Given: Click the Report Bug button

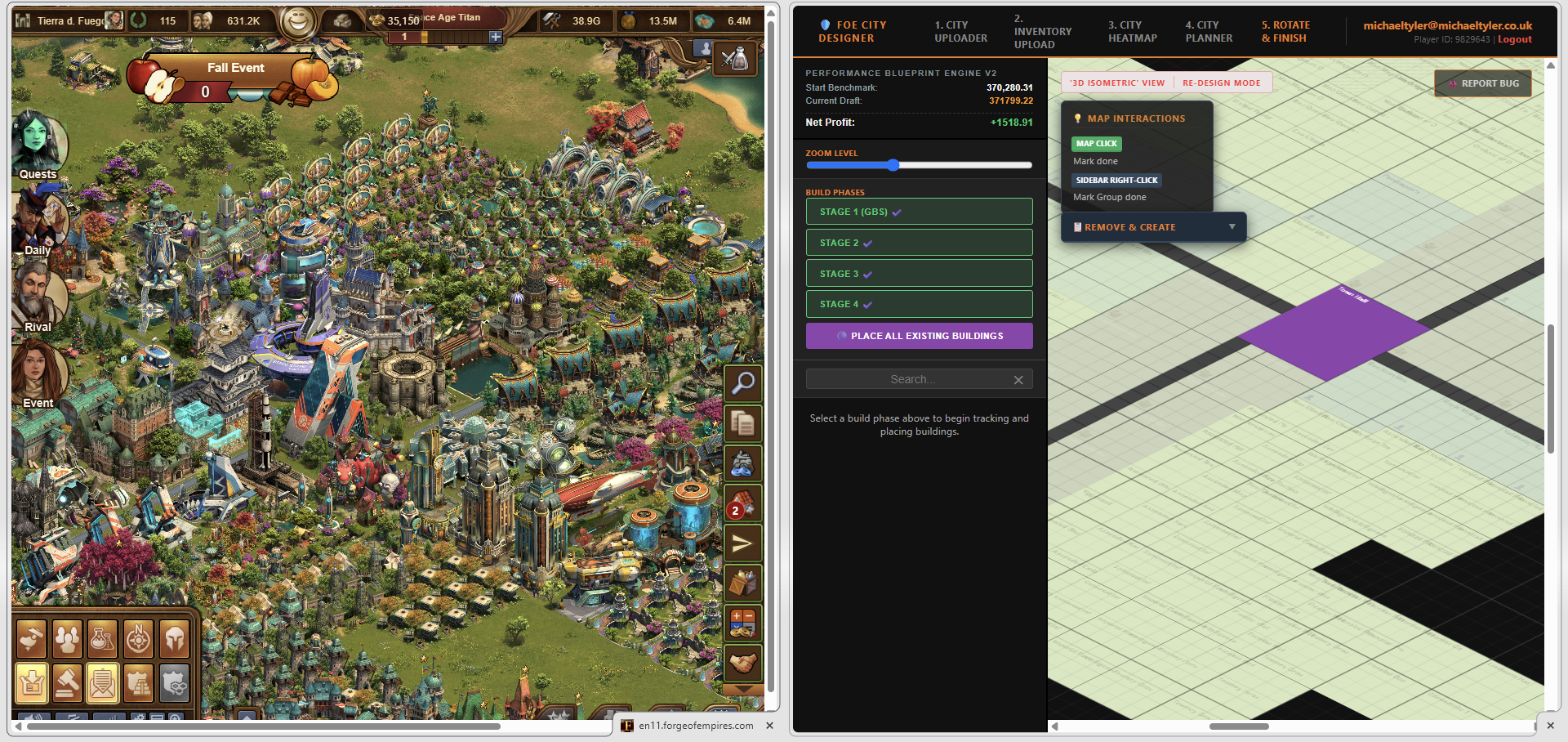Looking at the screenshot, I should tap(1483, 83).
